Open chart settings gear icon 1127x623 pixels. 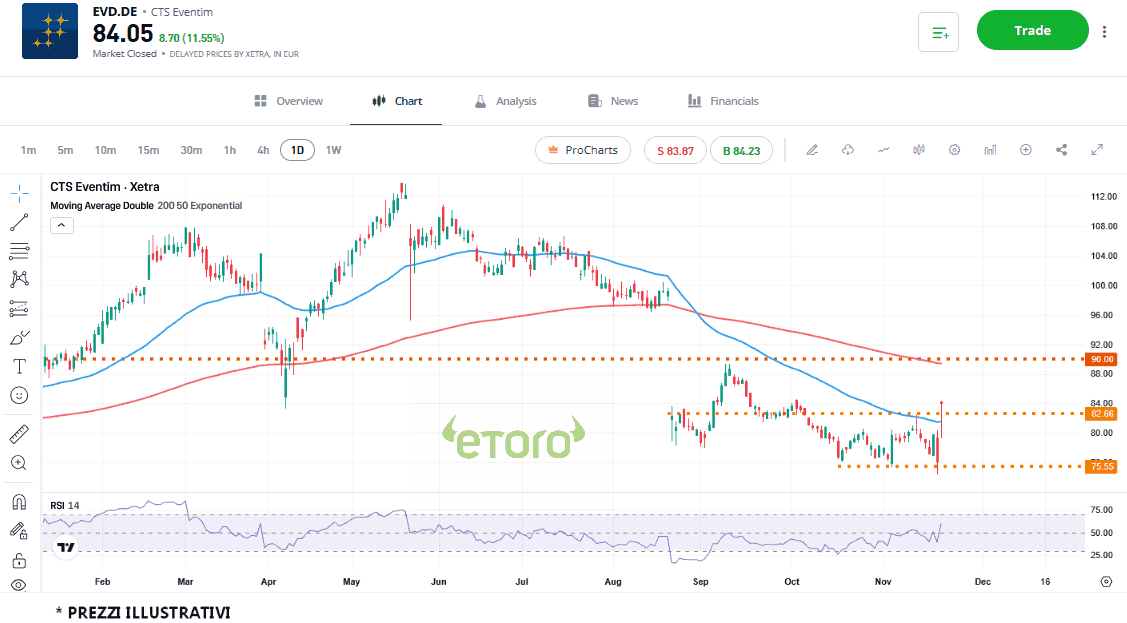pyautogui.click(x=954, y=150)
